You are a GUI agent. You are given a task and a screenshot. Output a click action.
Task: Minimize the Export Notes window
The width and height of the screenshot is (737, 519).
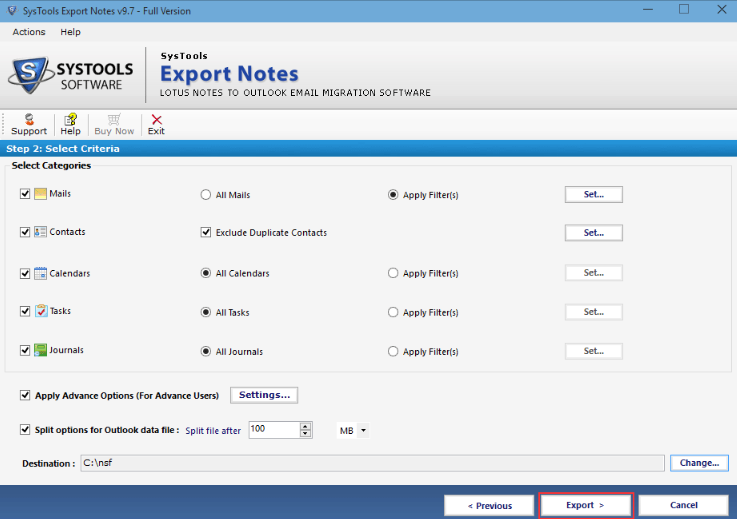(648, 10)
